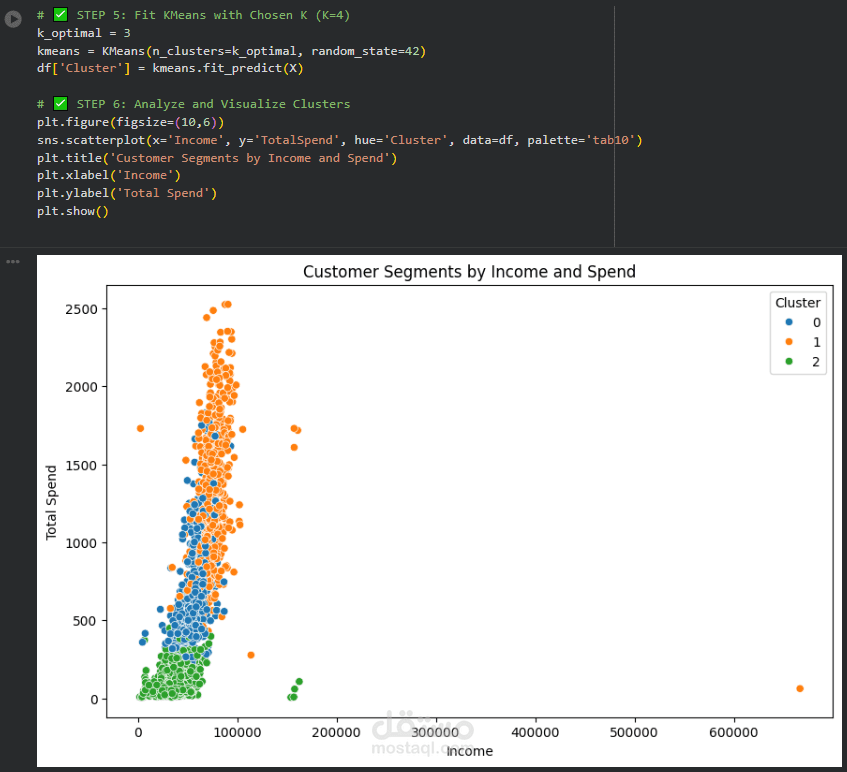Click the 'tab10' palette string in code
Image resolution: width=847 pixels, height=772 pixels.
tap(610, 140)
